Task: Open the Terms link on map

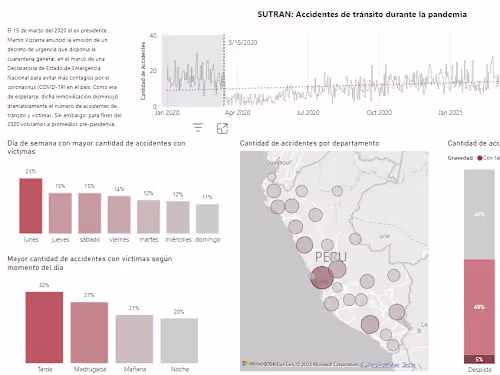Action: coord(409,365)
